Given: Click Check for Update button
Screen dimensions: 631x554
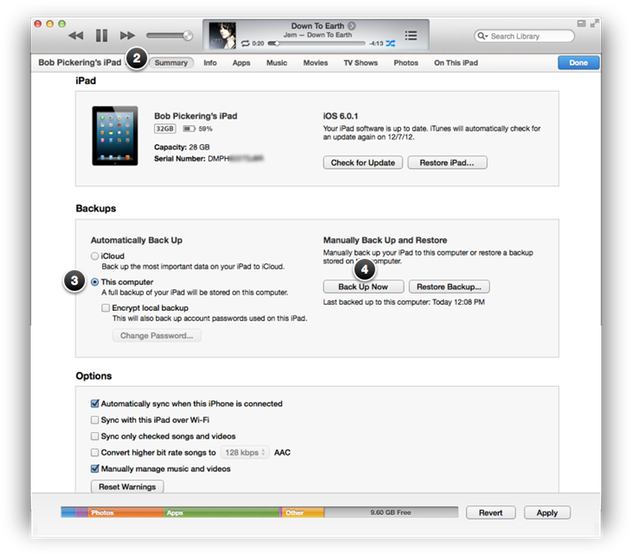Looking at the screenshot, I should point(363,163).
